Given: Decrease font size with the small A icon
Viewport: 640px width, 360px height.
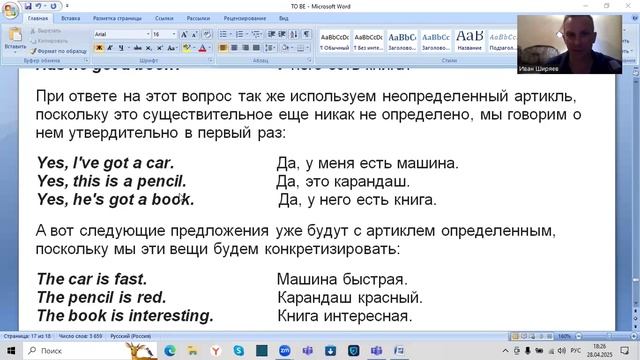Looking at the screenshot, I should [x=194, y=35].
